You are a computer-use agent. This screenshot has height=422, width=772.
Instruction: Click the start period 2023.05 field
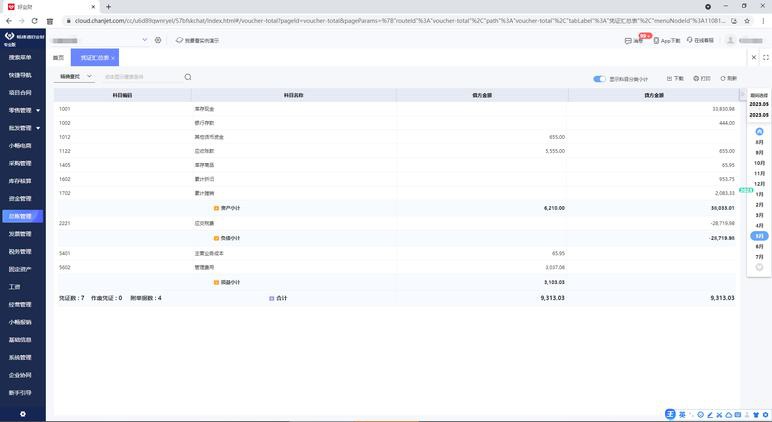point(759,104)
